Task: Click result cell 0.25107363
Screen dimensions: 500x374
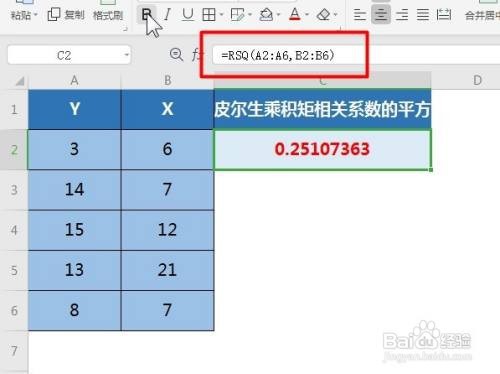Action: pos(323,150)
